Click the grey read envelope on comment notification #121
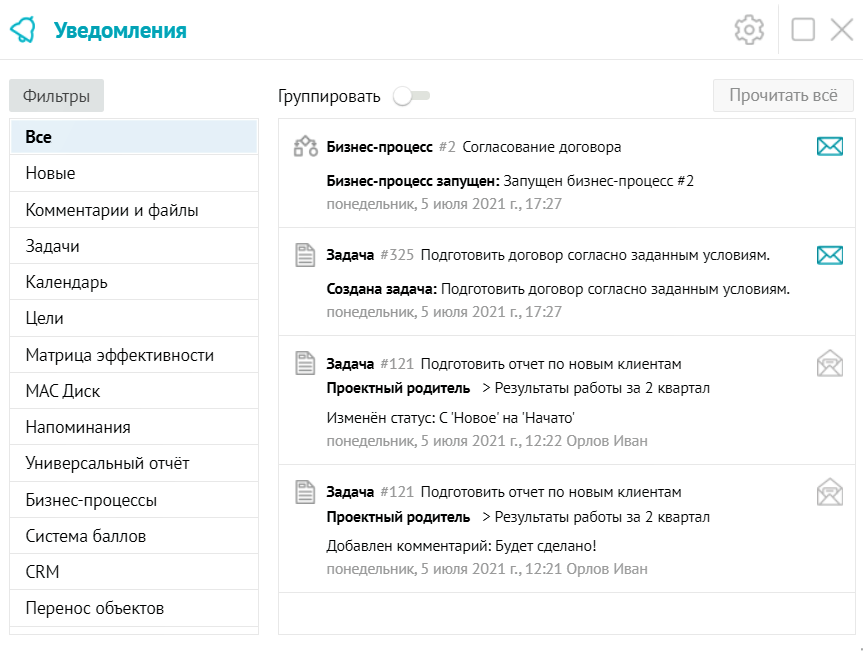Screen dimensions: 863x652 [830, 493]
